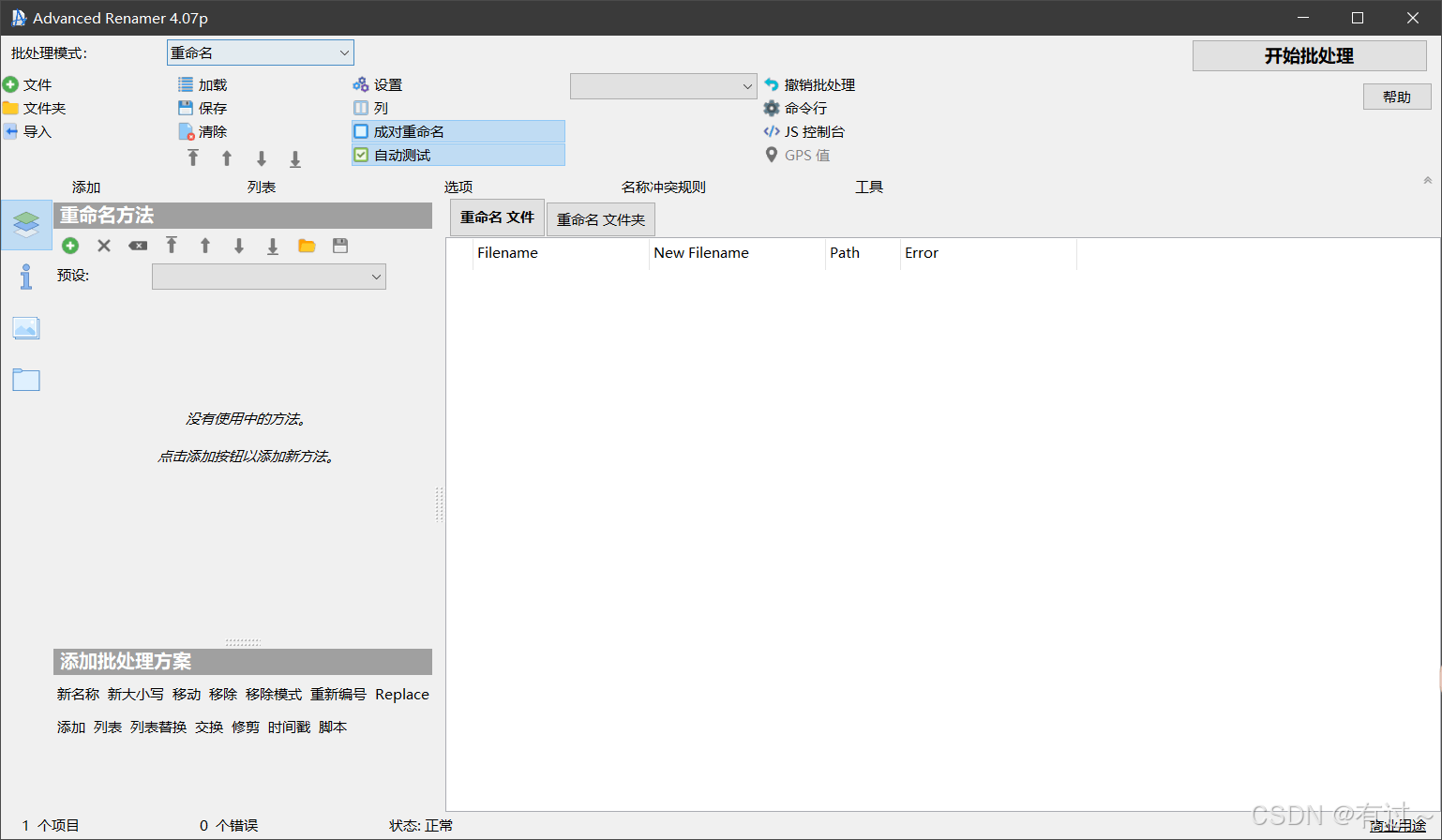Open presets folder icon in method toolbar
The height and width of the screenshot is (840, 1442).
307,246
